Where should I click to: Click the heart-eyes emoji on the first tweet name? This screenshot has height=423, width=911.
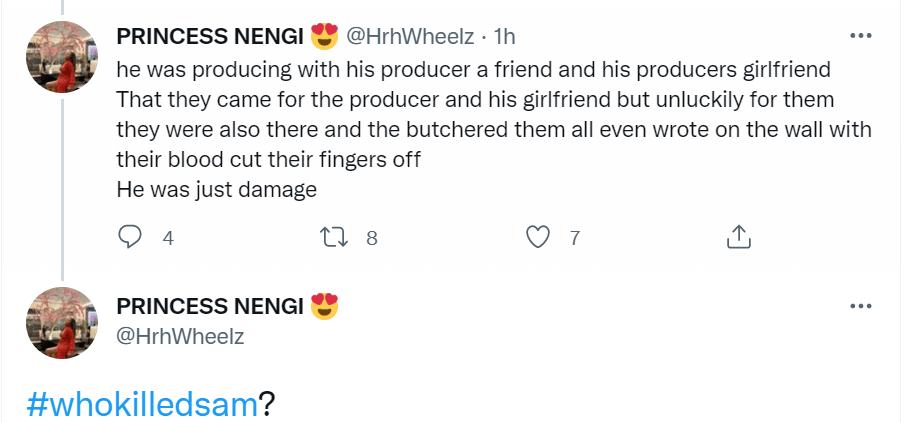(x=325, y=37)
